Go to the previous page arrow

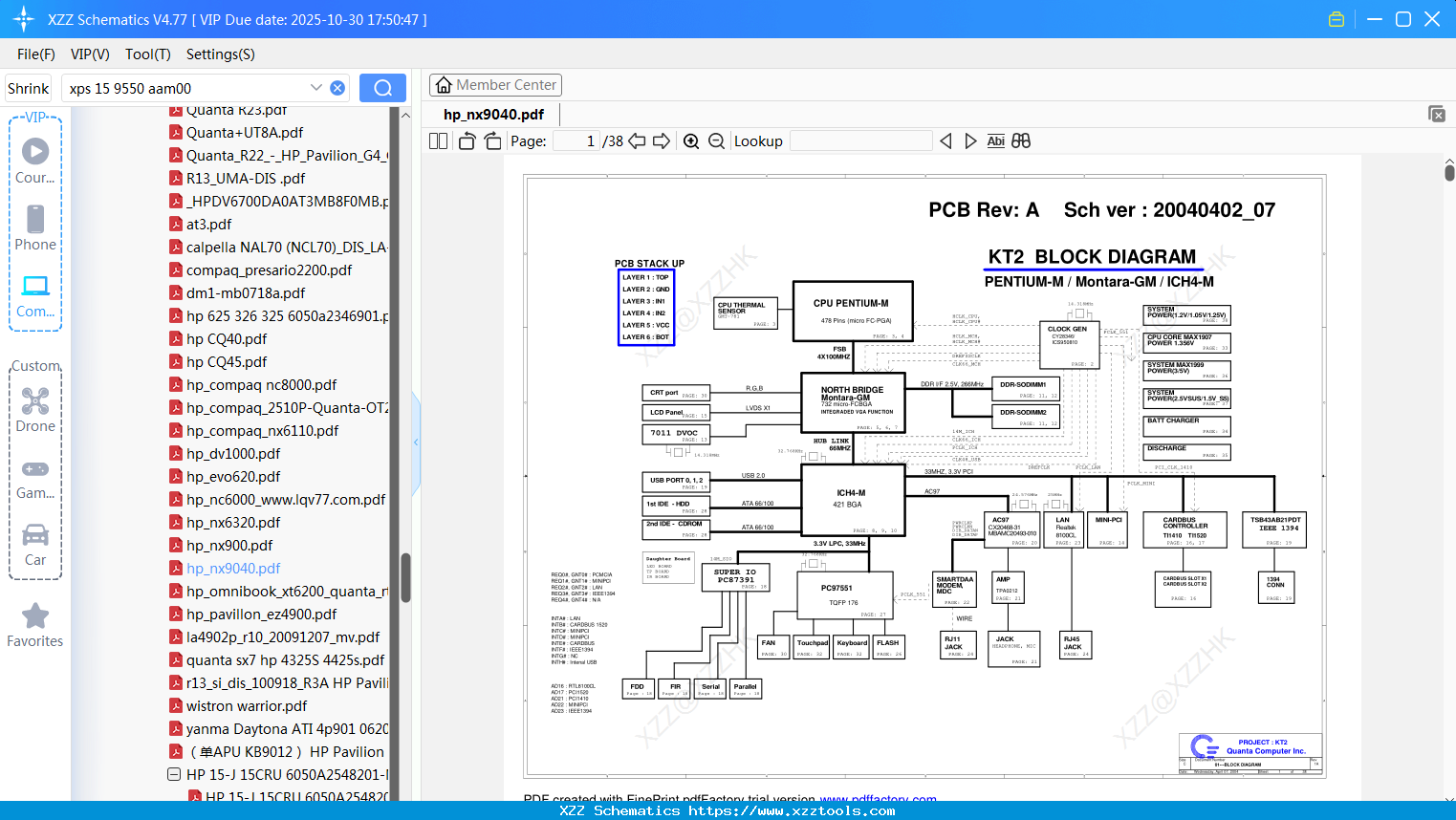pos(637,140)
